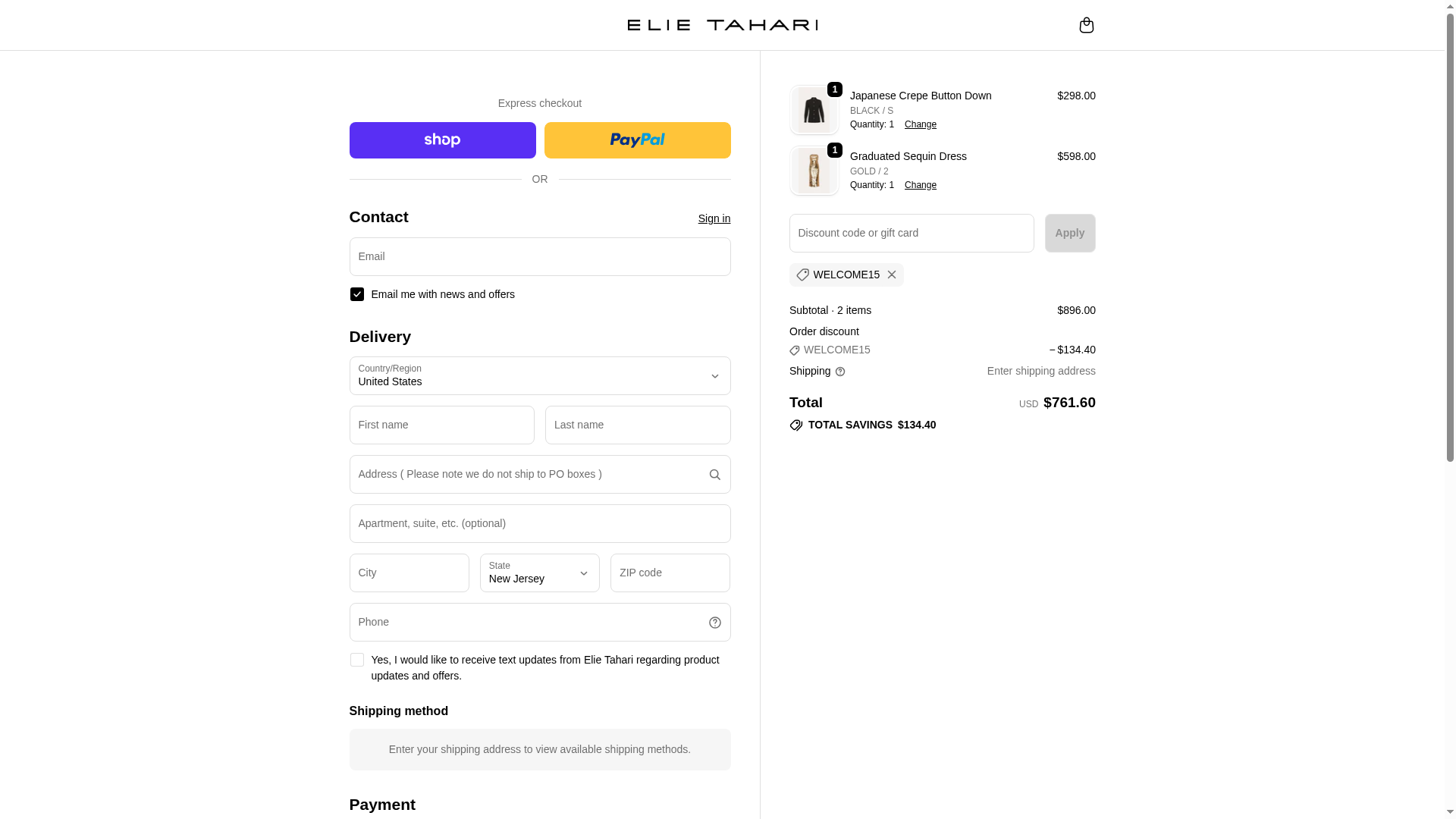1456x819 pixels.
Task: Click the address search magnifier icon
Action: pos(714,475)
